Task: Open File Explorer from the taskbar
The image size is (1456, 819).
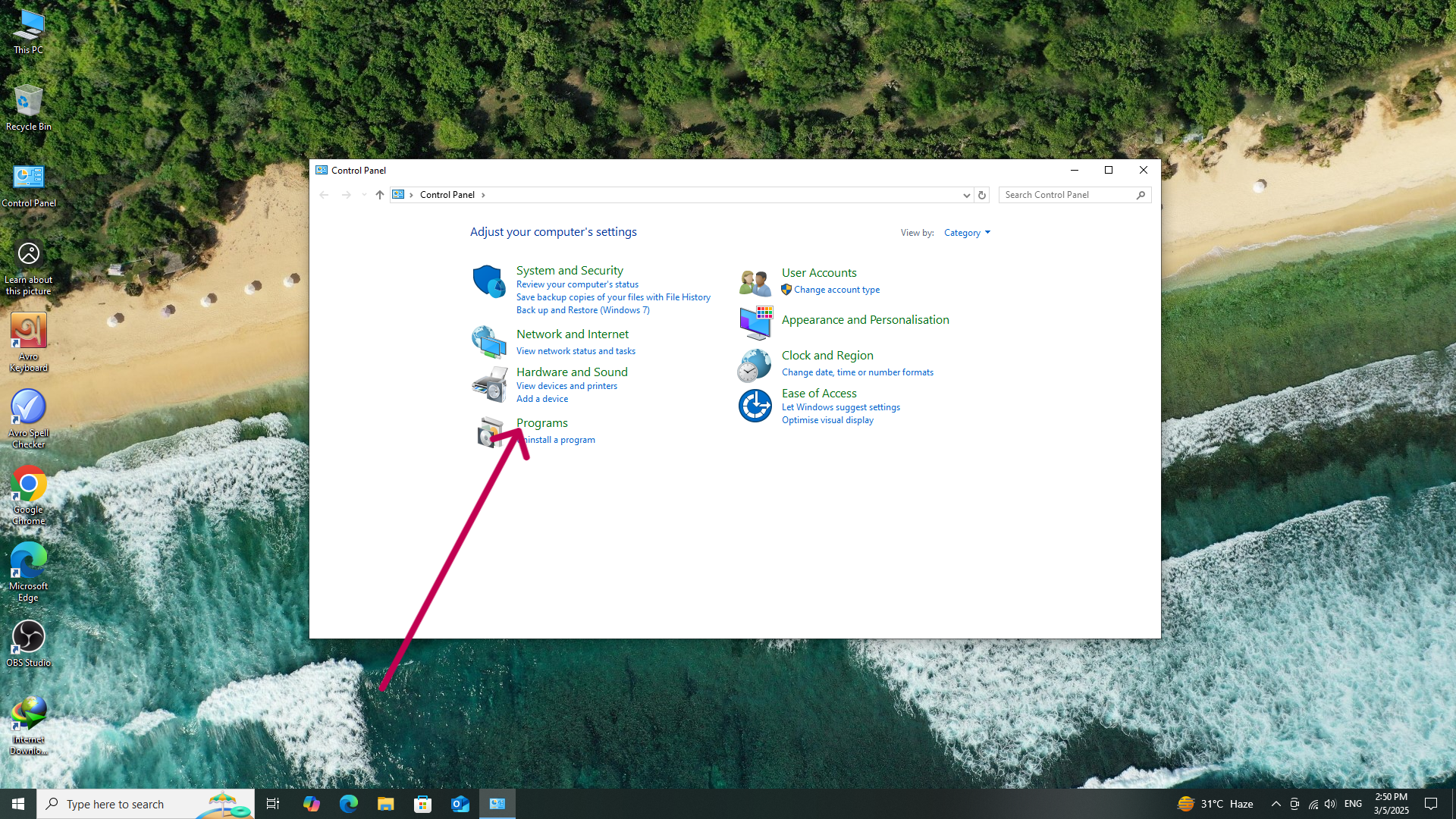Action: point(386,804)
